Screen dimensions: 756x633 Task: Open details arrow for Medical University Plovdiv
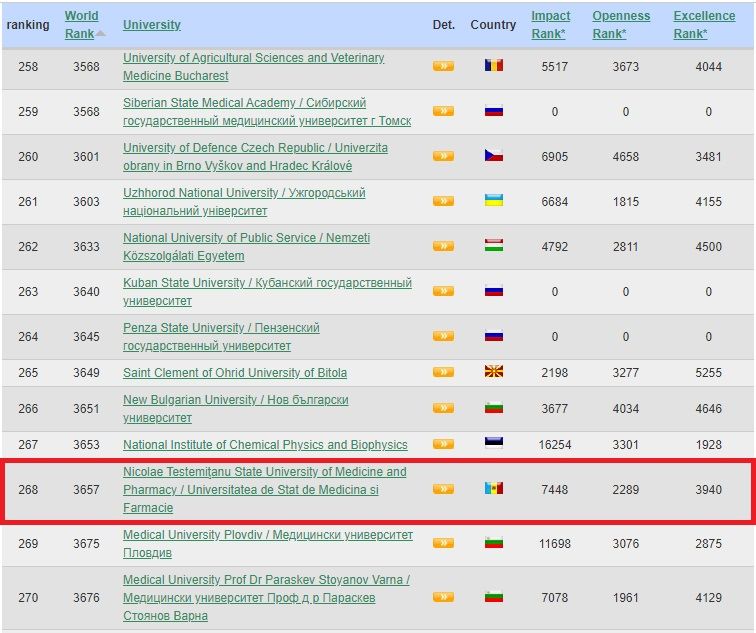click(x=443, y=543)
